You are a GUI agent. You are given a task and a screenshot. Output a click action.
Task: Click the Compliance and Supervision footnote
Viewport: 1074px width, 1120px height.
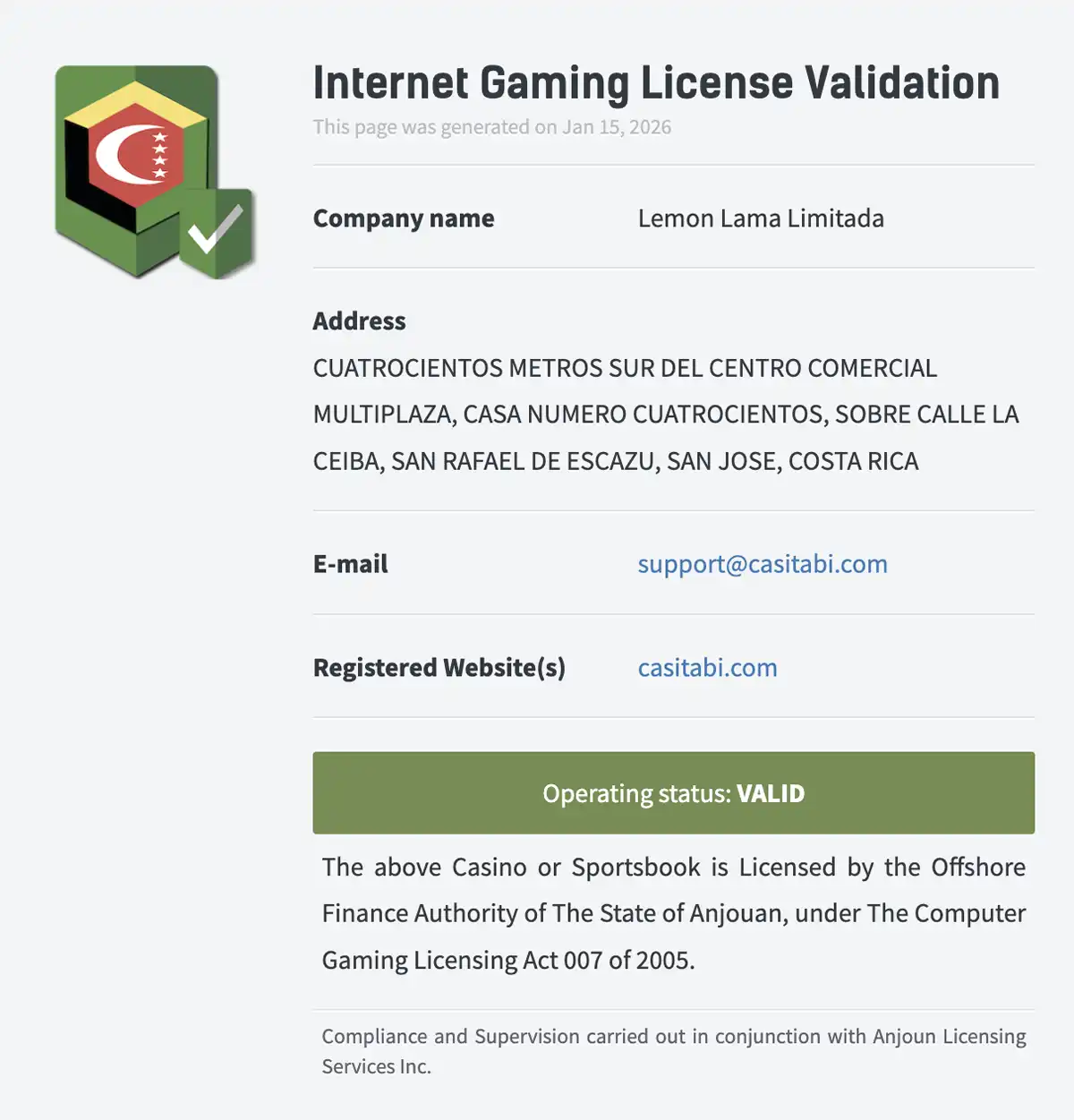pos(674,1051)
